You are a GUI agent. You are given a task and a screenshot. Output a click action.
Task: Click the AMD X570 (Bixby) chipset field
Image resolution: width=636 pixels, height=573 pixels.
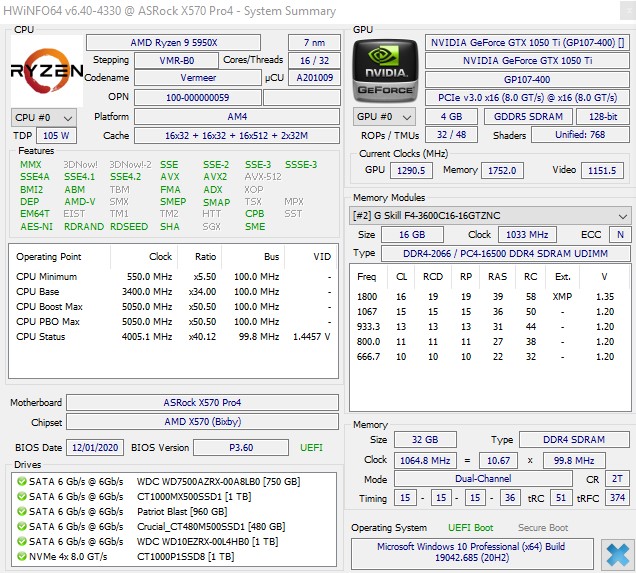202,422
